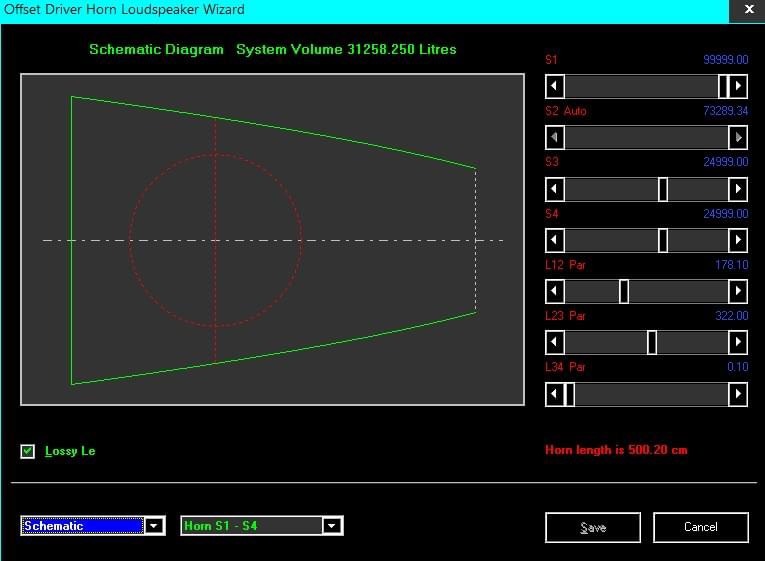Click the S1 slider left arrow
The image size is (765, 561).
point(555,86)
